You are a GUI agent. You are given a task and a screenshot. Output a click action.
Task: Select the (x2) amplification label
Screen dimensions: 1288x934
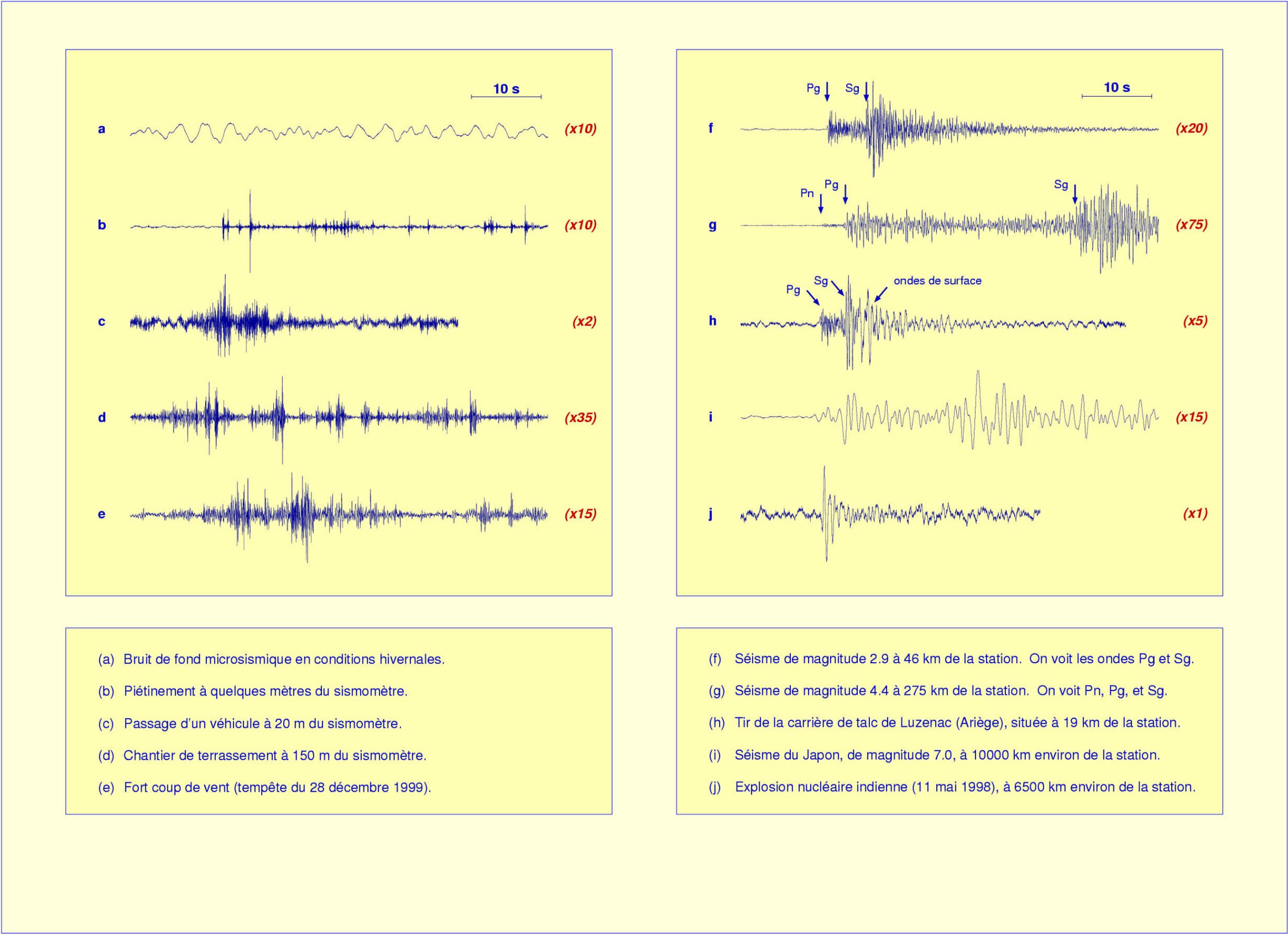coord(584,321)
